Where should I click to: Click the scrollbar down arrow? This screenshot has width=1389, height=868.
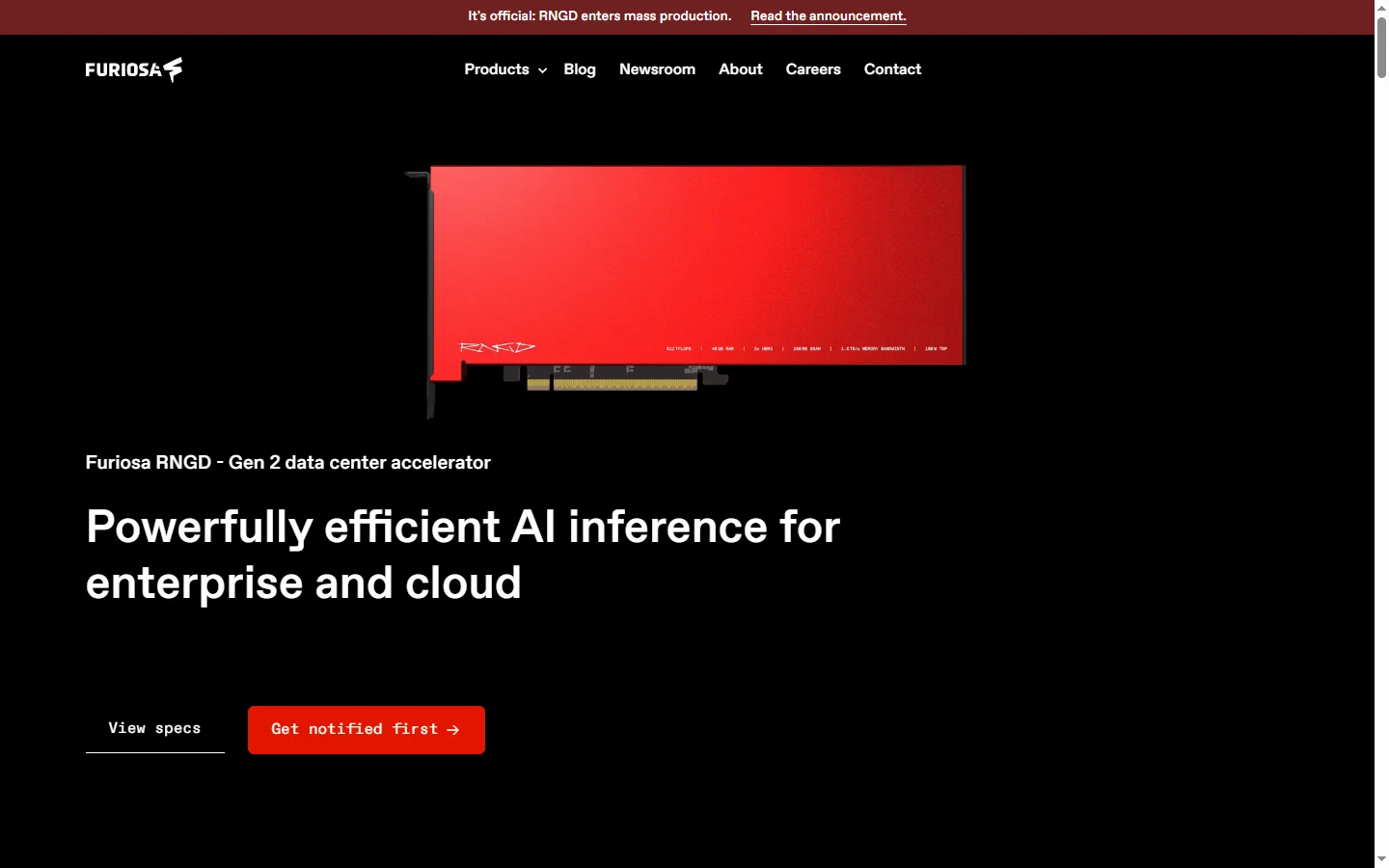[1381, 859]
